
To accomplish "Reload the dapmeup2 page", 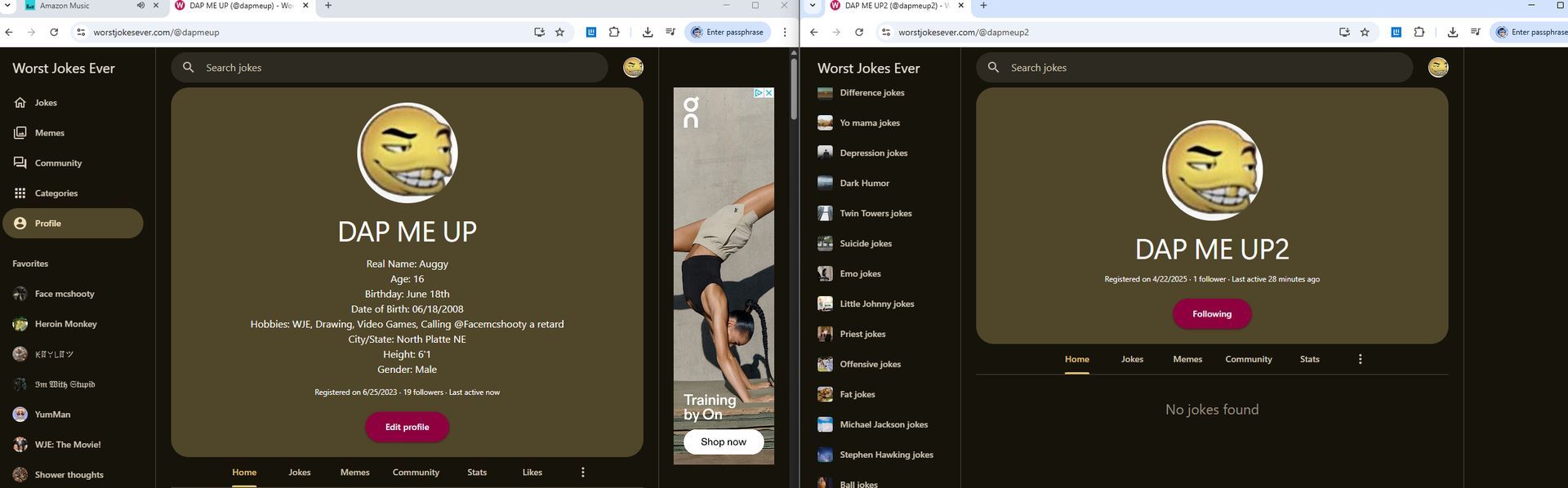I will pyautogui.click(x=859, y=33).
